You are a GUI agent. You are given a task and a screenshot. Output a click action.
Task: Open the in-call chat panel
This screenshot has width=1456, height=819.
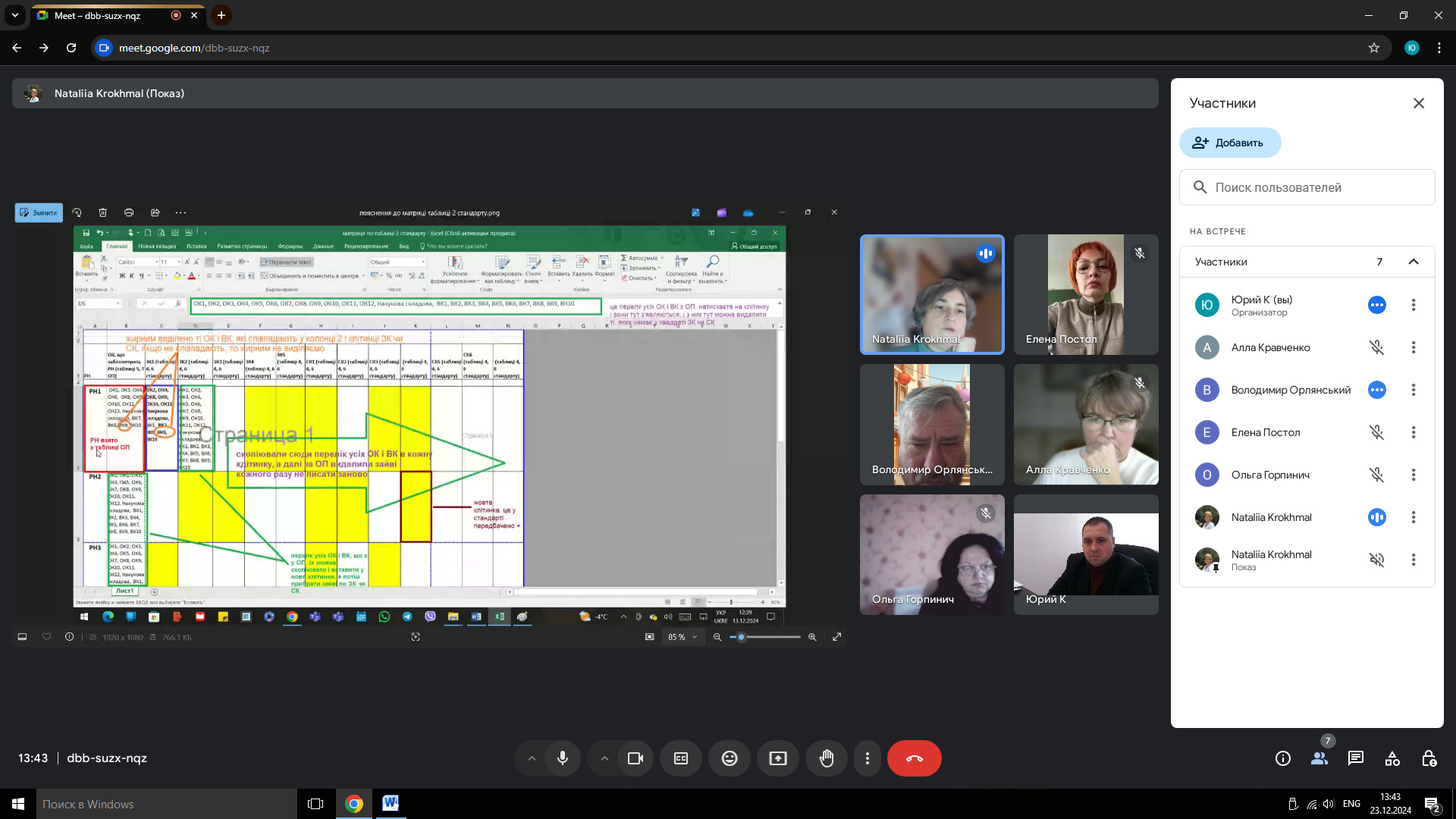pos(1356,758)
